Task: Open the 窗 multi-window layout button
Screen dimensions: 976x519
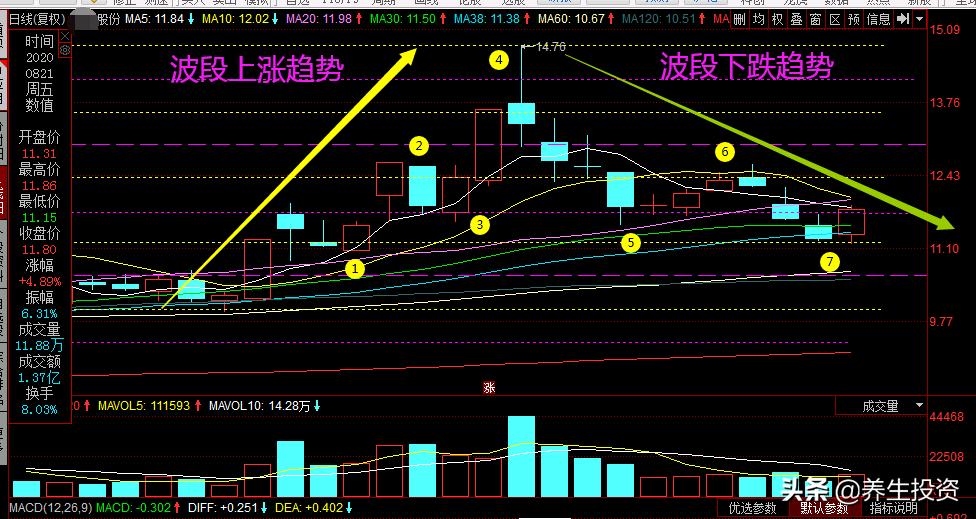Action: [x=815, y=19]
